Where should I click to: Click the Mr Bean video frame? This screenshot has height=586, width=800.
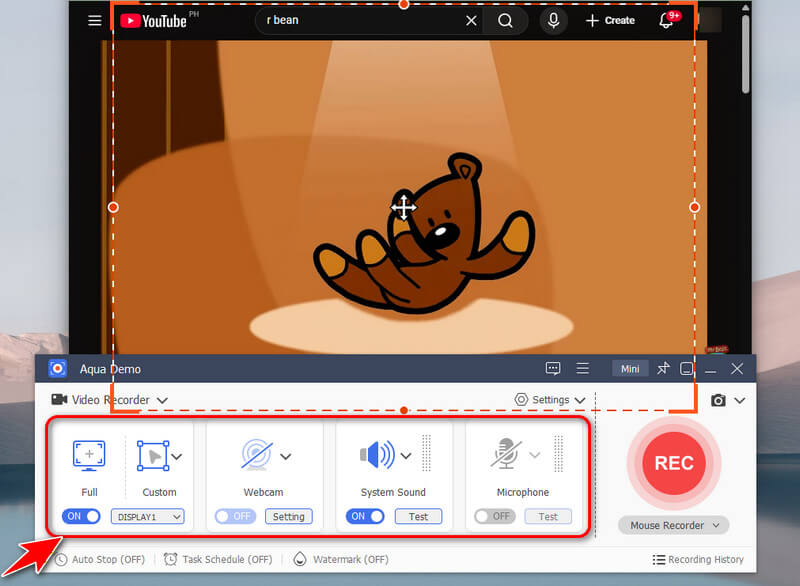pos(405,196)
